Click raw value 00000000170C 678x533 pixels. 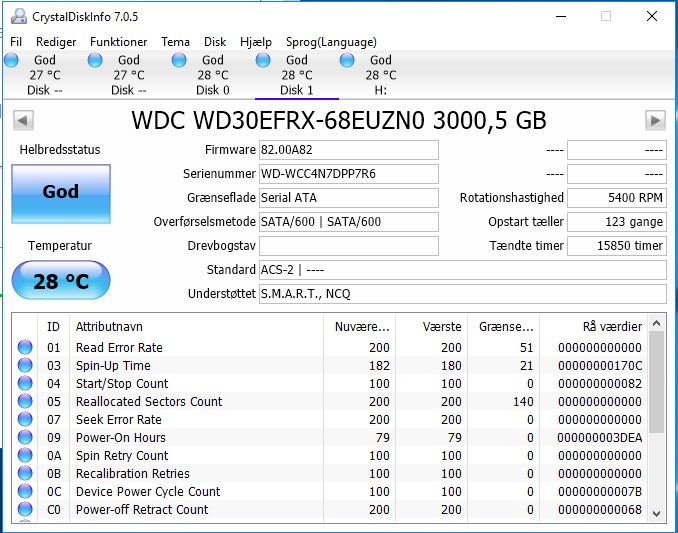600,366
